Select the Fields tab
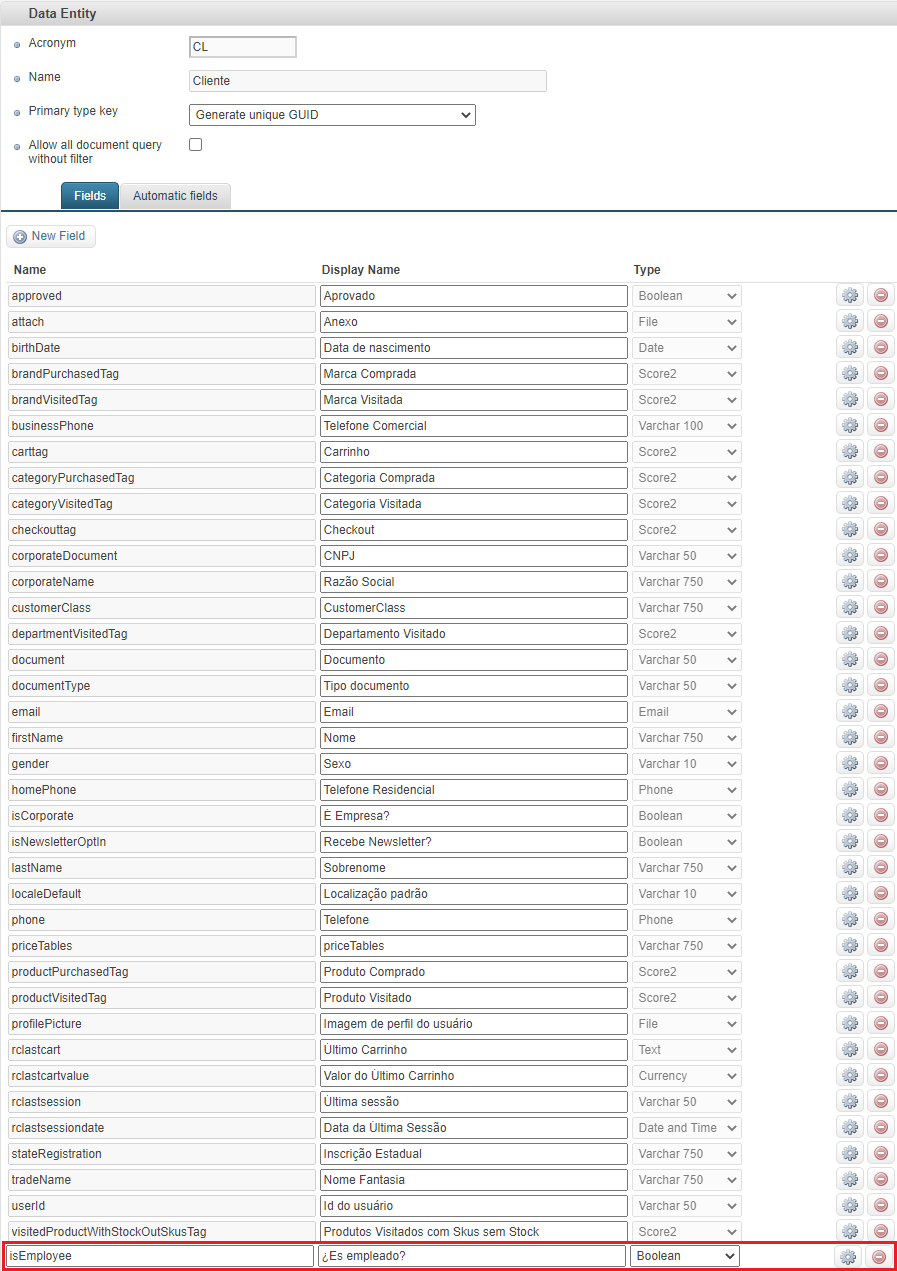897x1271 pixels. 89,195
